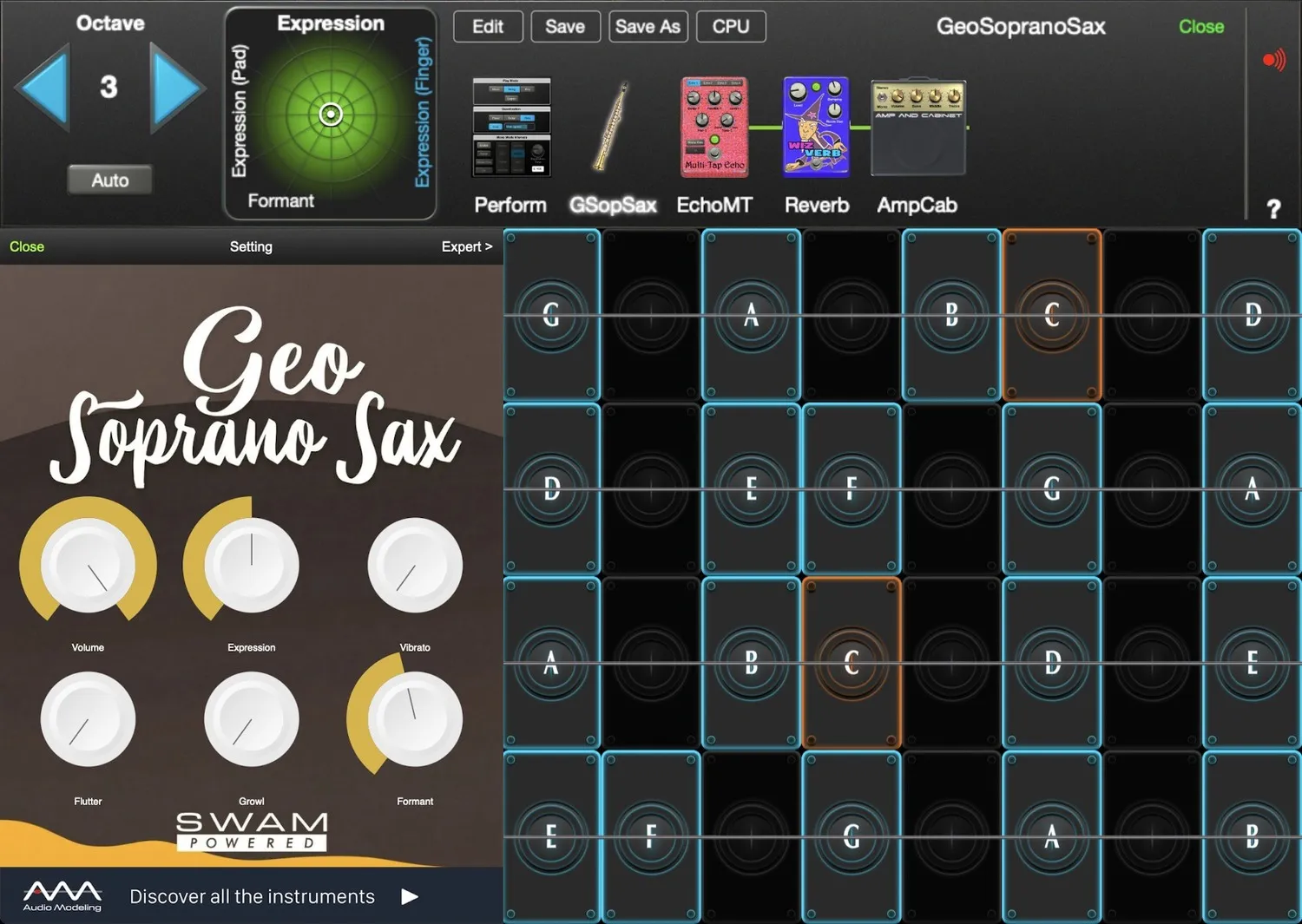The width and height of the screenshot is (1302, 924).
Task: Play the dark pad between F and G, second row
Action: click(951, 489)
